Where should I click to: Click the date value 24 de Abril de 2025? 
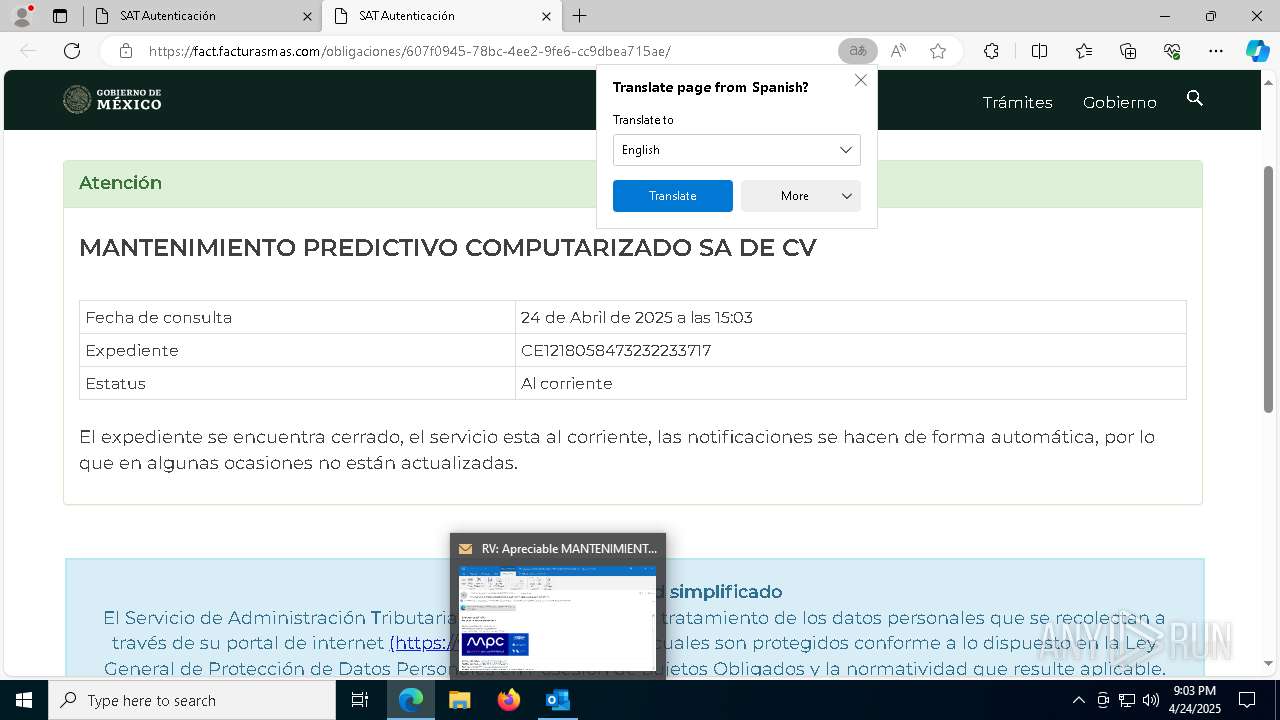[x=636, y=317]
